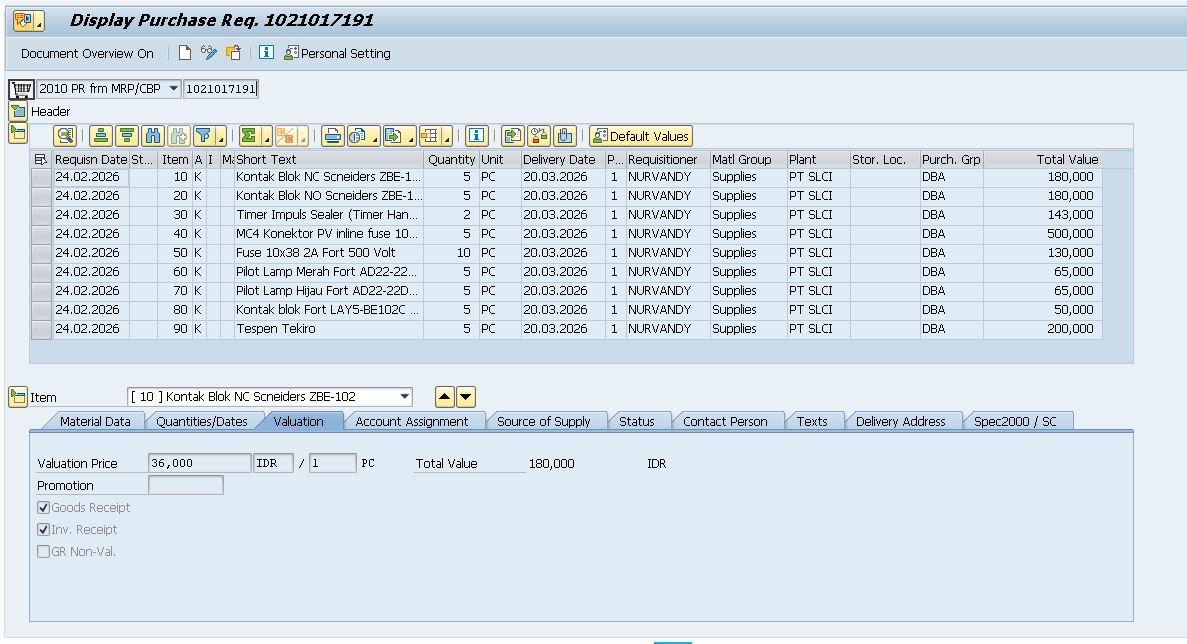Toggle the Goods Receipt checkbox
The height and width of the screenshot is (644, 1187).
click(44, 508)
